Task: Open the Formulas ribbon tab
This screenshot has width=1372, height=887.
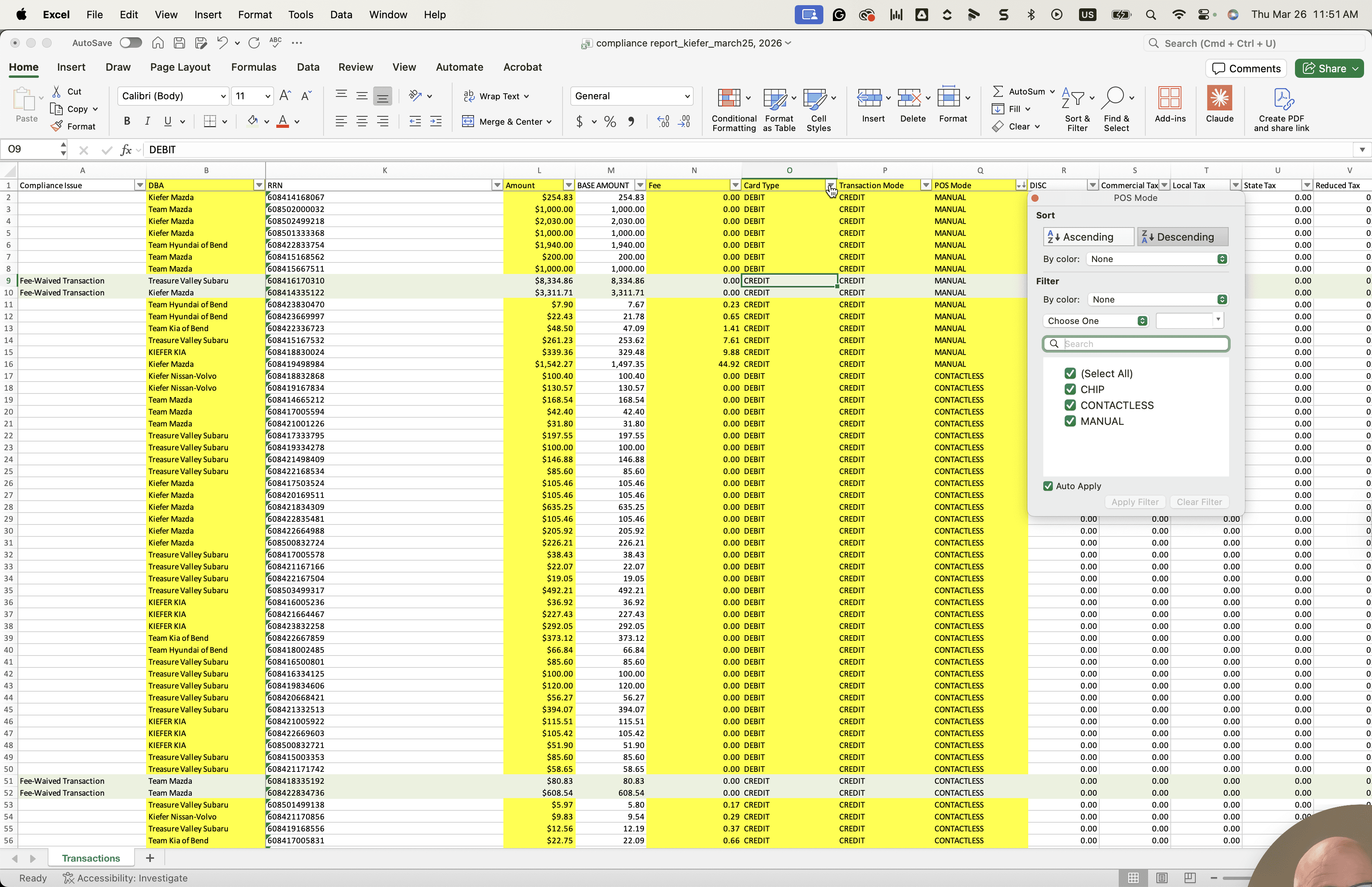Action: coord(253,67)
